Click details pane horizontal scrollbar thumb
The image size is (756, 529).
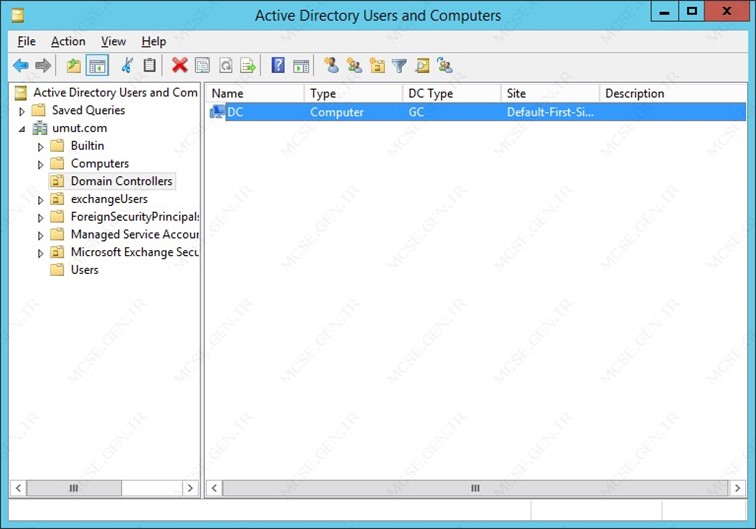pyautogui.click(x=475, y=488)
